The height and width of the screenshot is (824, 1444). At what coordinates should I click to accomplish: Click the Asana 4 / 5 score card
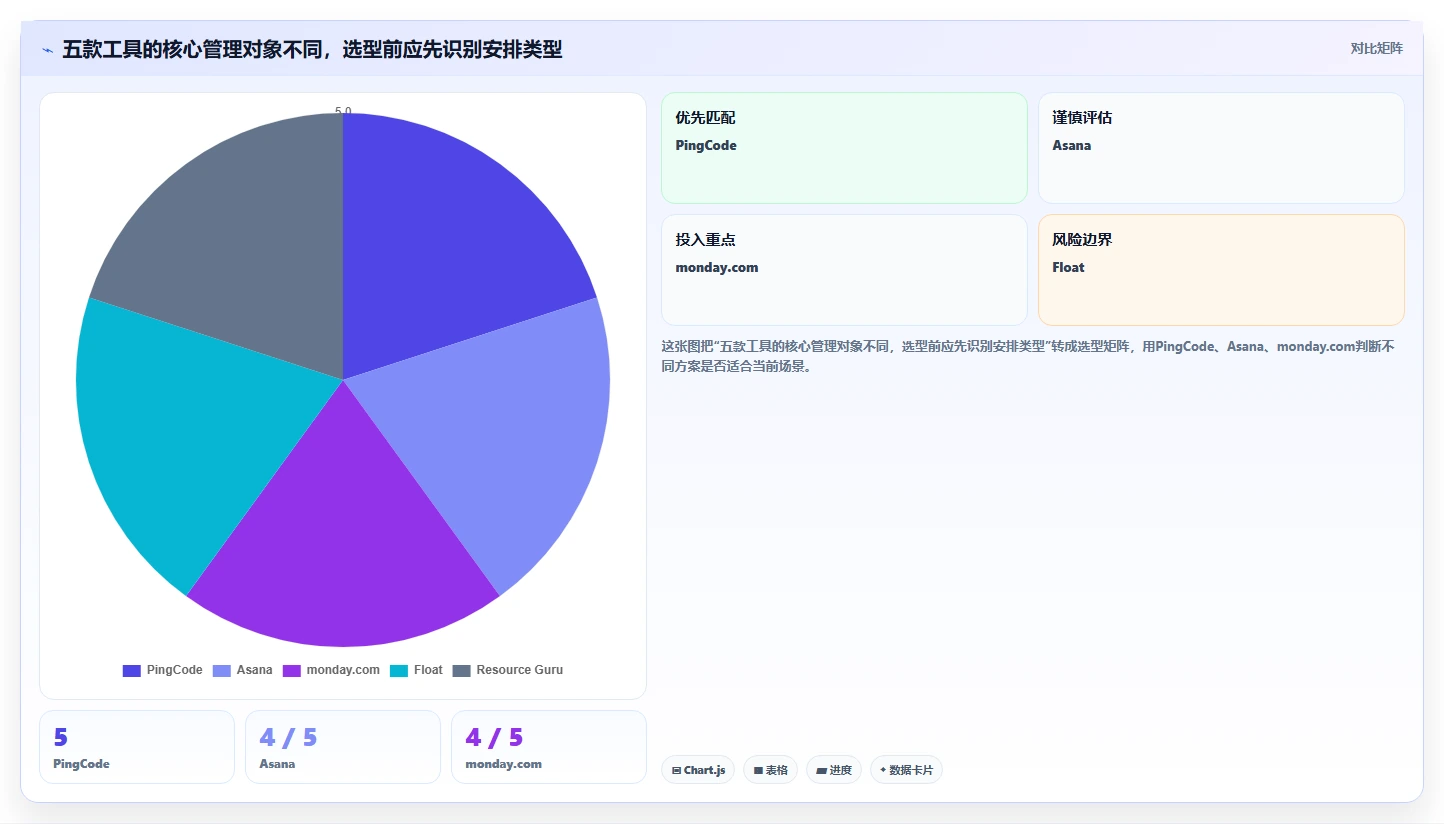(342, 747)
